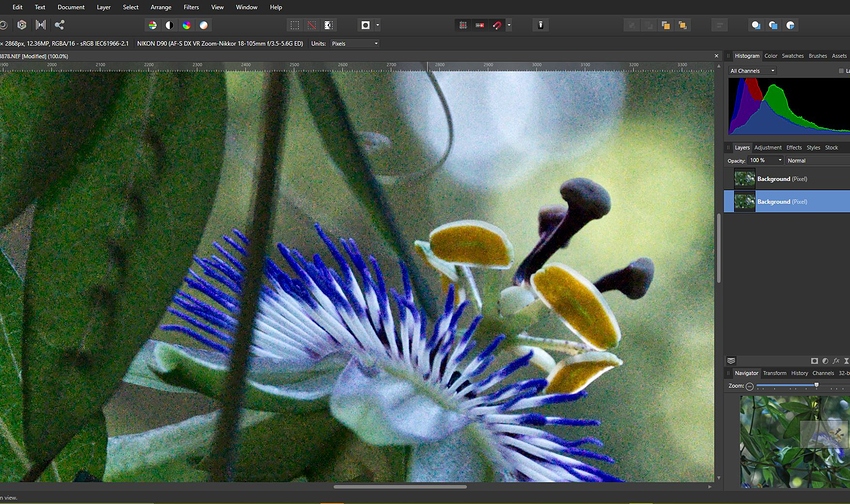Click the Navigator zoom slider handle
The image size is (850, 504).
pyautogui.click(x=816, y=385)
